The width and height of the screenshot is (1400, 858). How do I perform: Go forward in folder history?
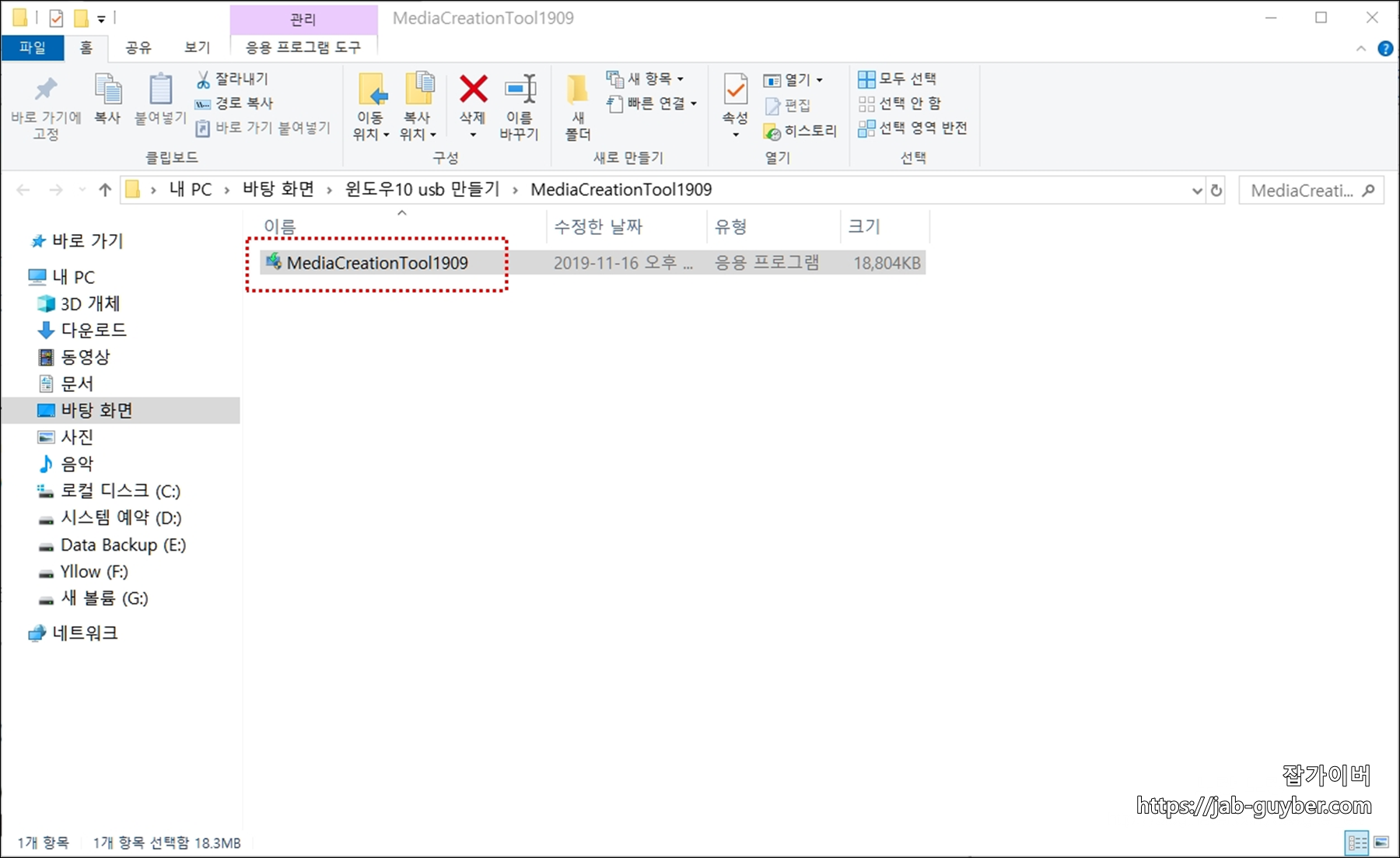pyautogui.click(x=56, y=190)
